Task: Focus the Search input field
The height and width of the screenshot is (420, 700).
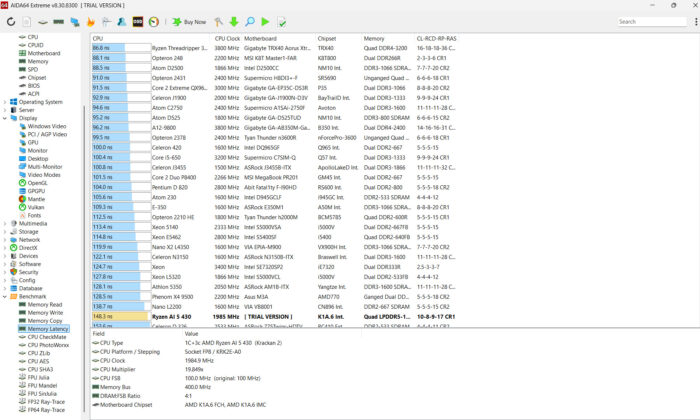Action: [x=652, y=21]
